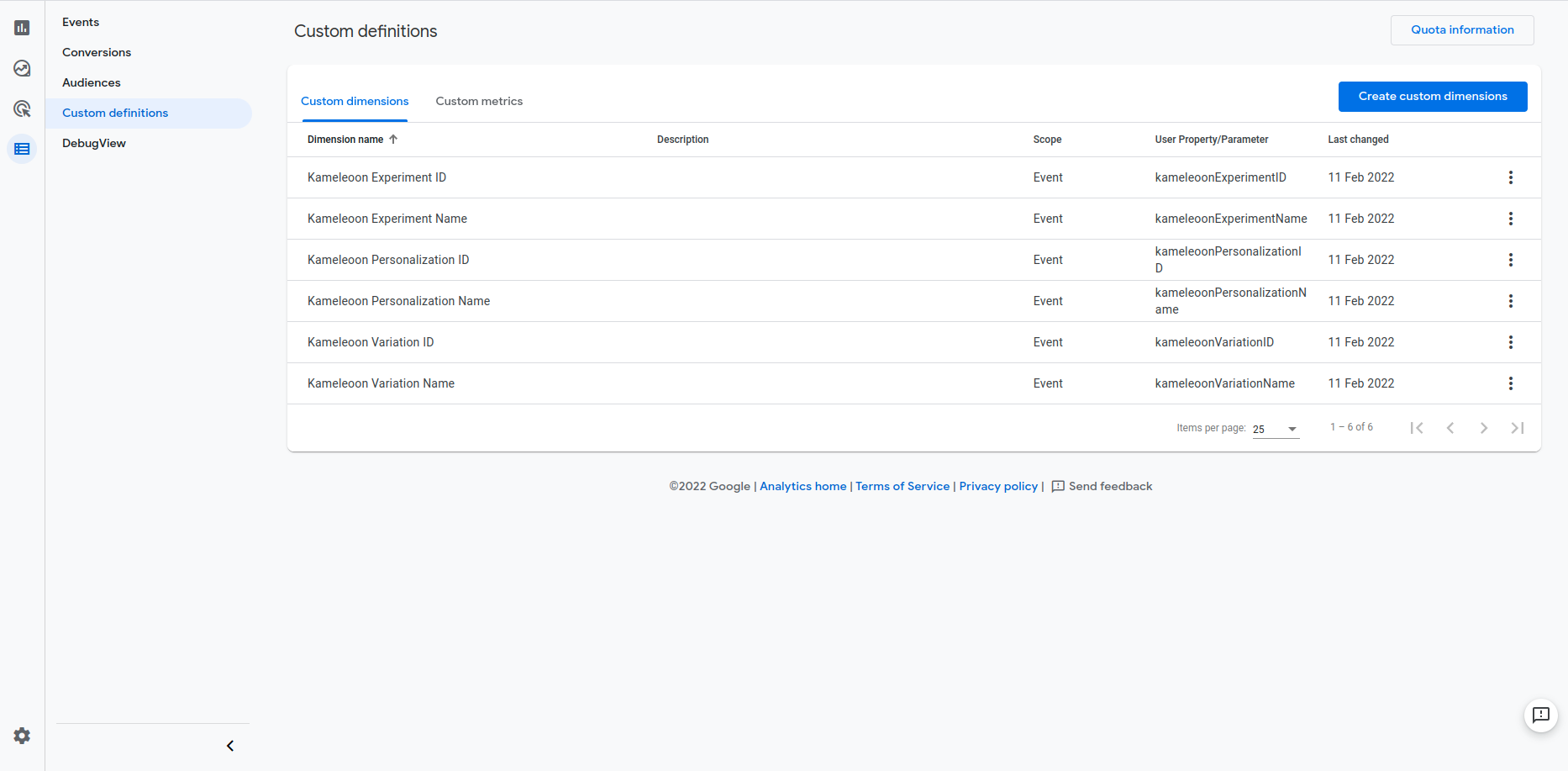Select the Kameleoon Experiment ID dimension name
1568x771 pixels.
click(x=376, y=177)
